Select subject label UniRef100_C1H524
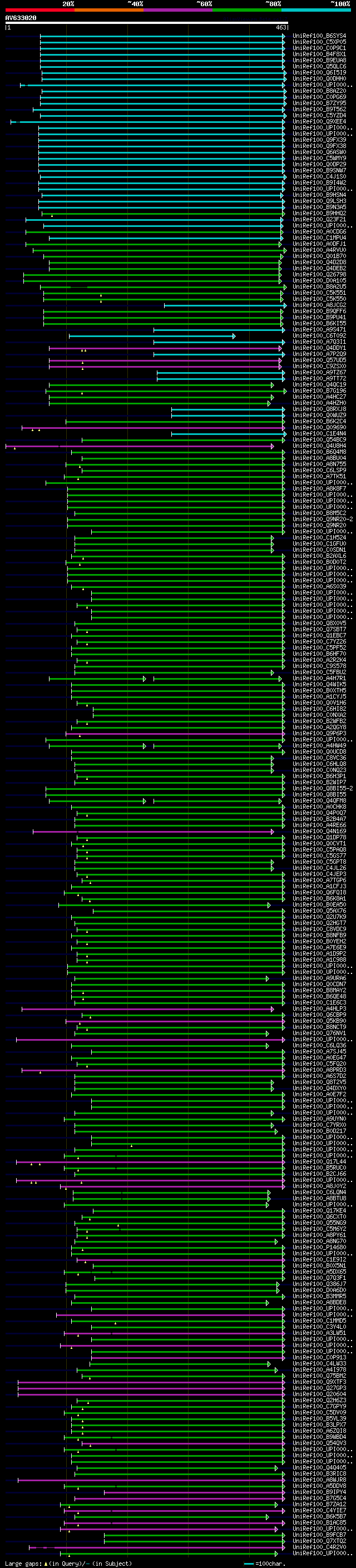This screenshot has height=1568, width=356. pos(319,537)
